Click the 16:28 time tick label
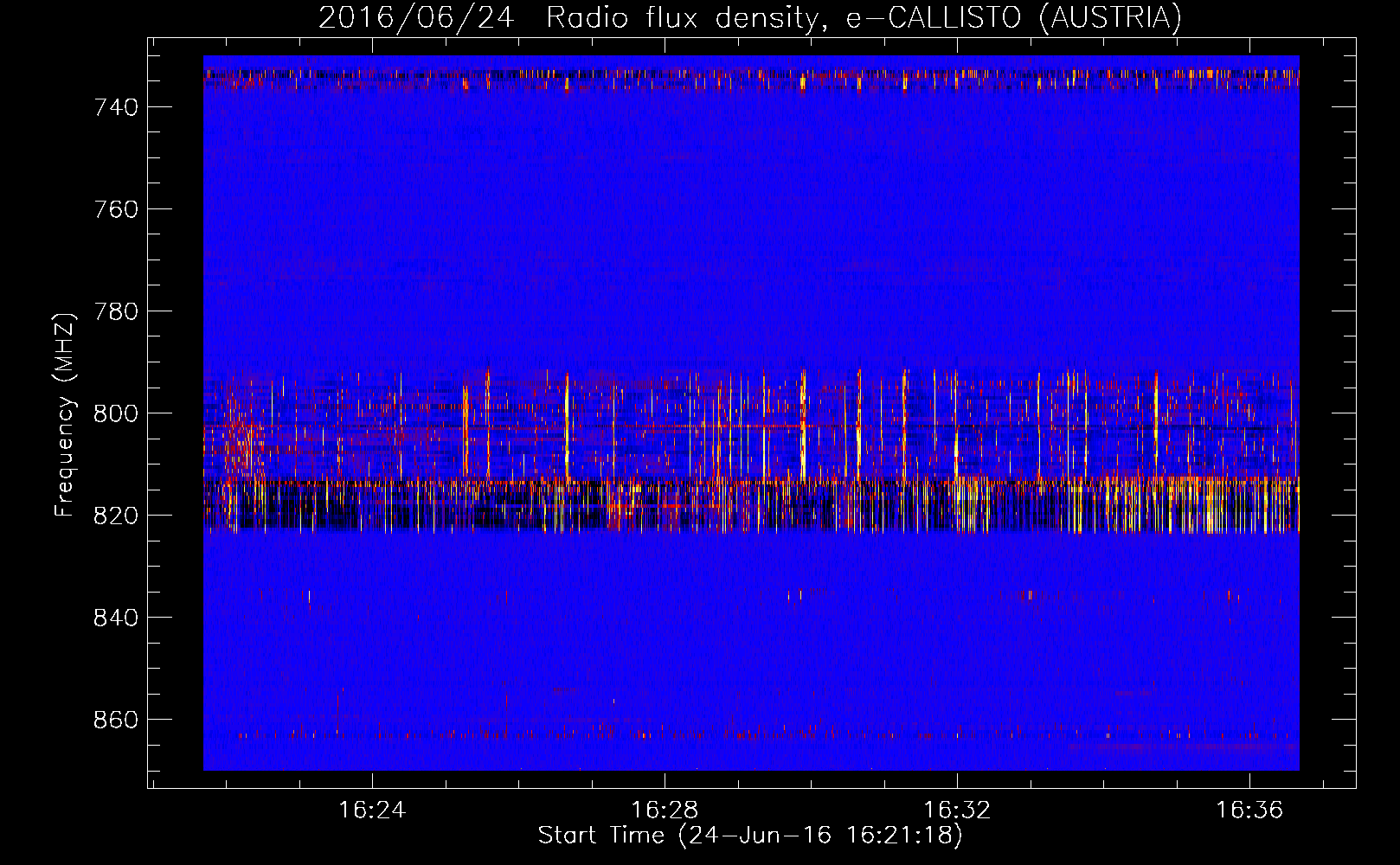The width and height of the screenshot is (1400, 865). [x=665, y=811]
